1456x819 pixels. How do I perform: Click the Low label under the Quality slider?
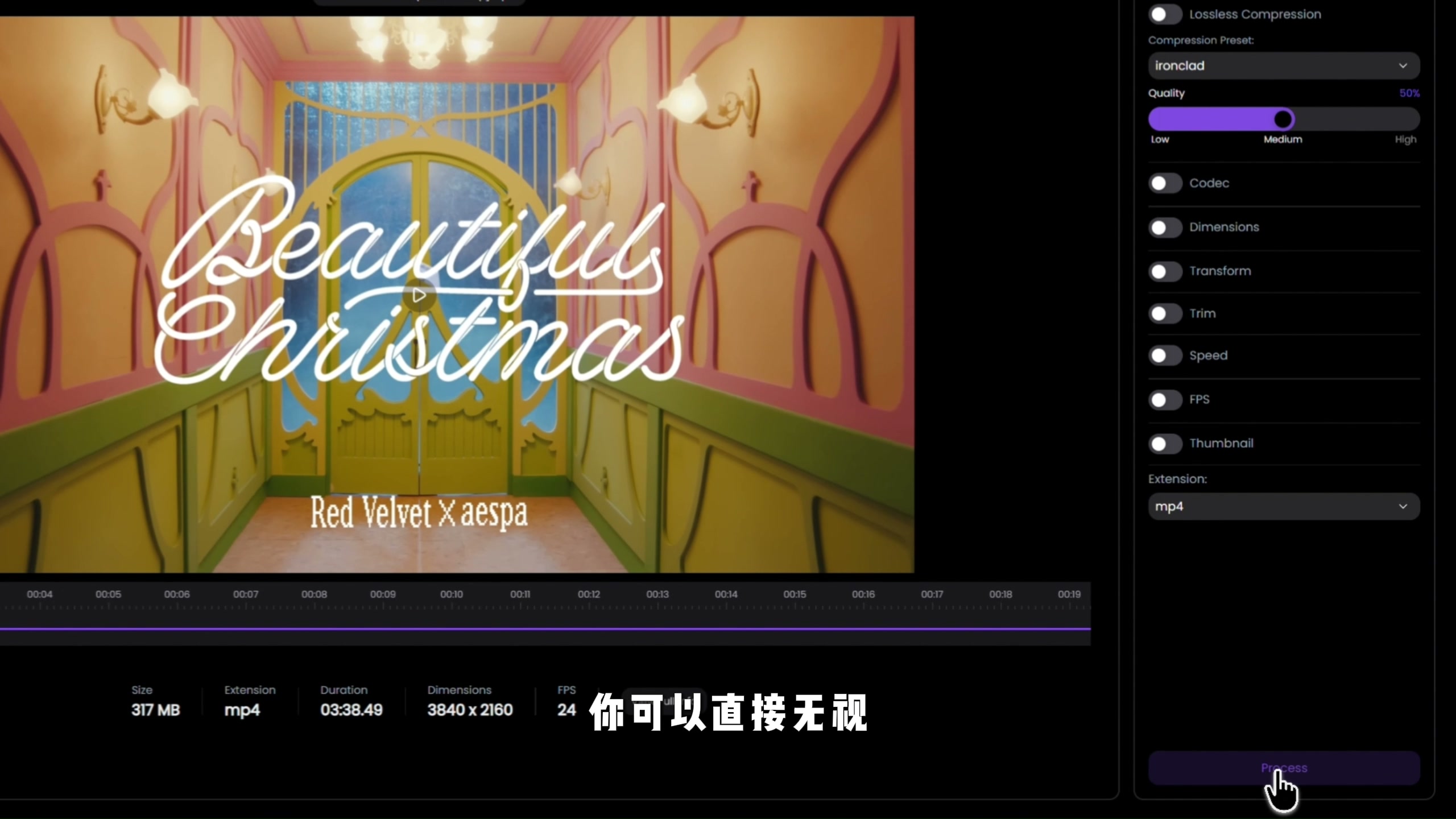[1160, 139]
